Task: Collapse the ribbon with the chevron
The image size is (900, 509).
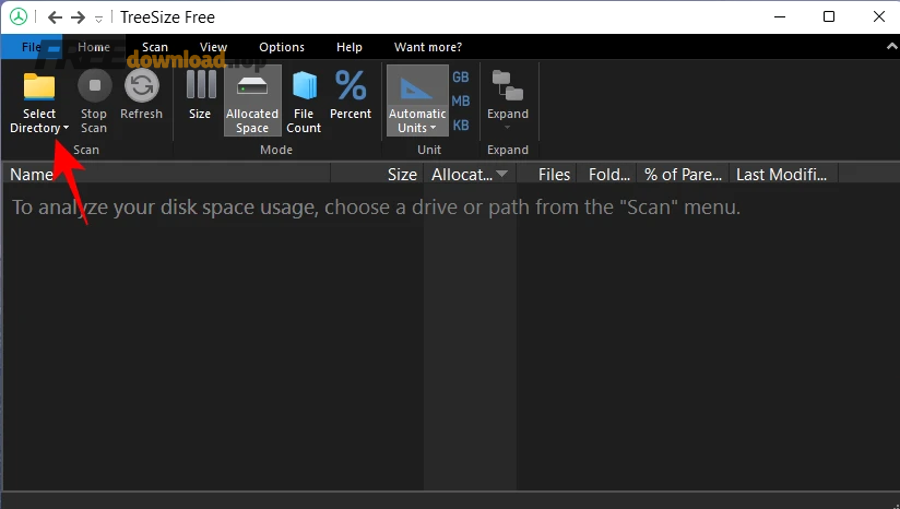Action: [x=892, y=46]
